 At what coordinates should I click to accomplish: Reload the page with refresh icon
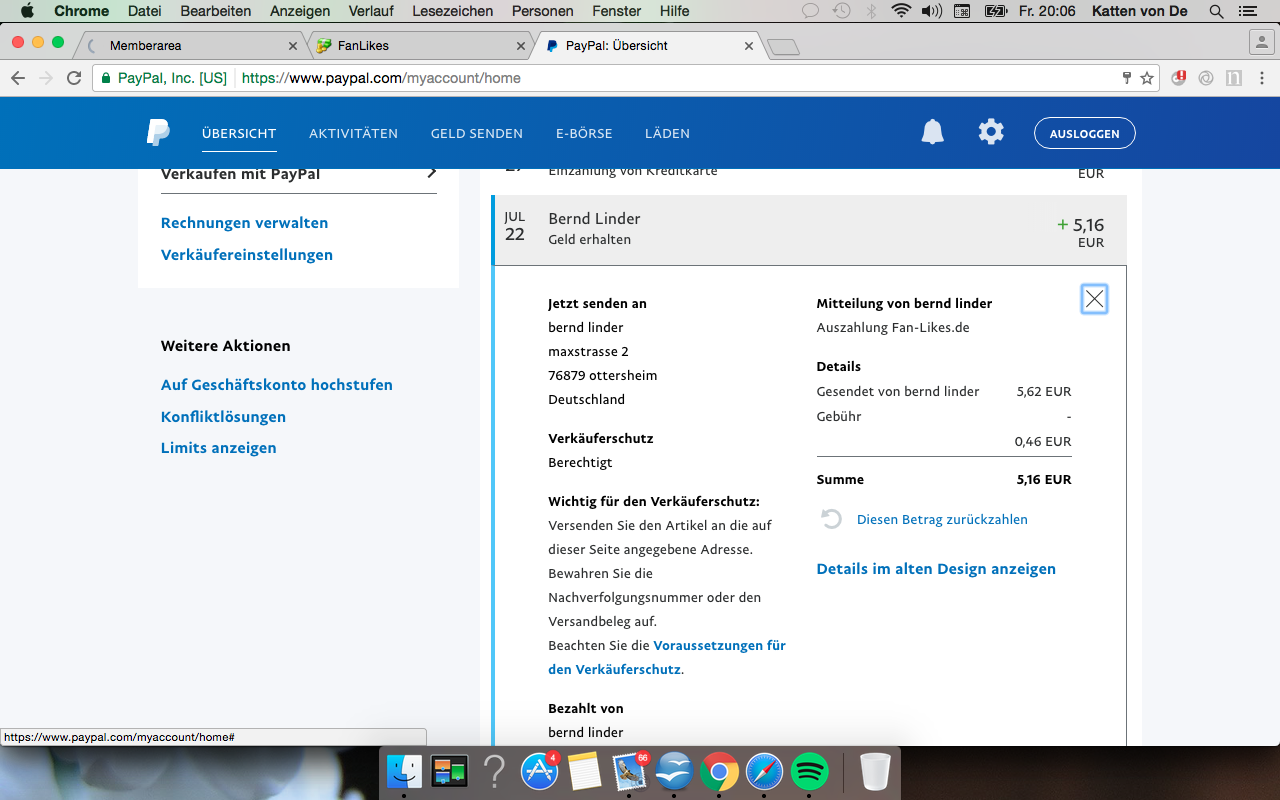pos(74,78)
